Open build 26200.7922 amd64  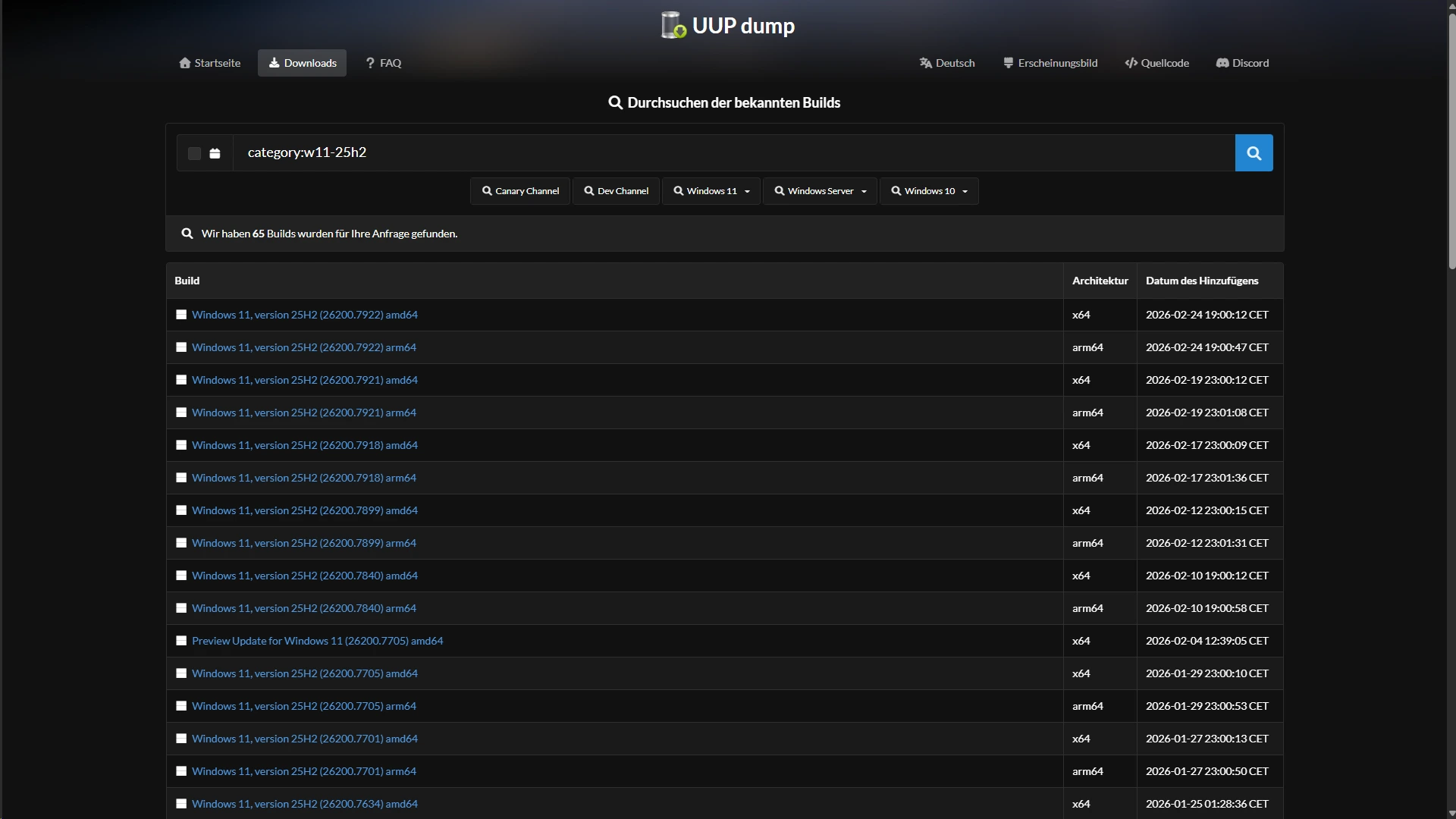[x=304, y=315]
